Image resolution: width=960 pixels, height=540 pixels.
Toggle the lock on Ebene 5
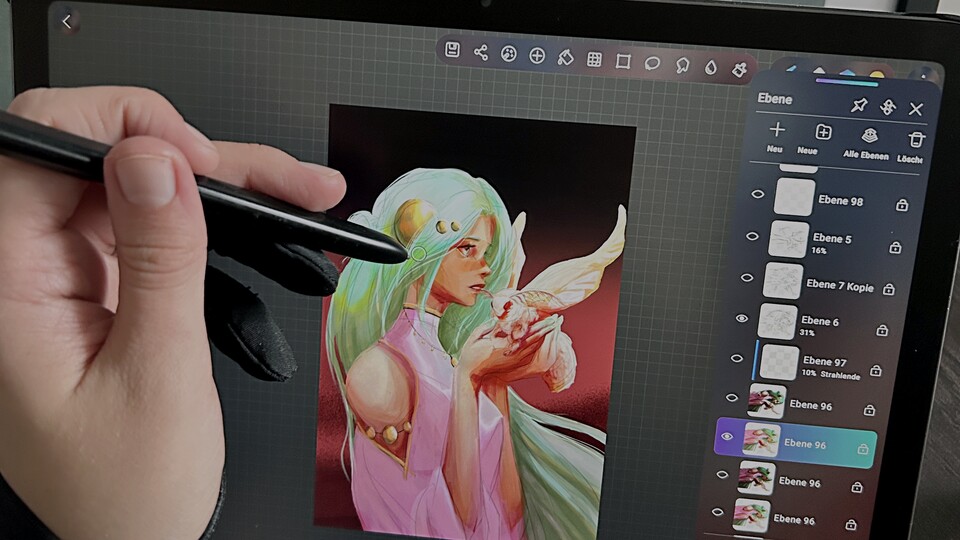click(x=895, y=247)
